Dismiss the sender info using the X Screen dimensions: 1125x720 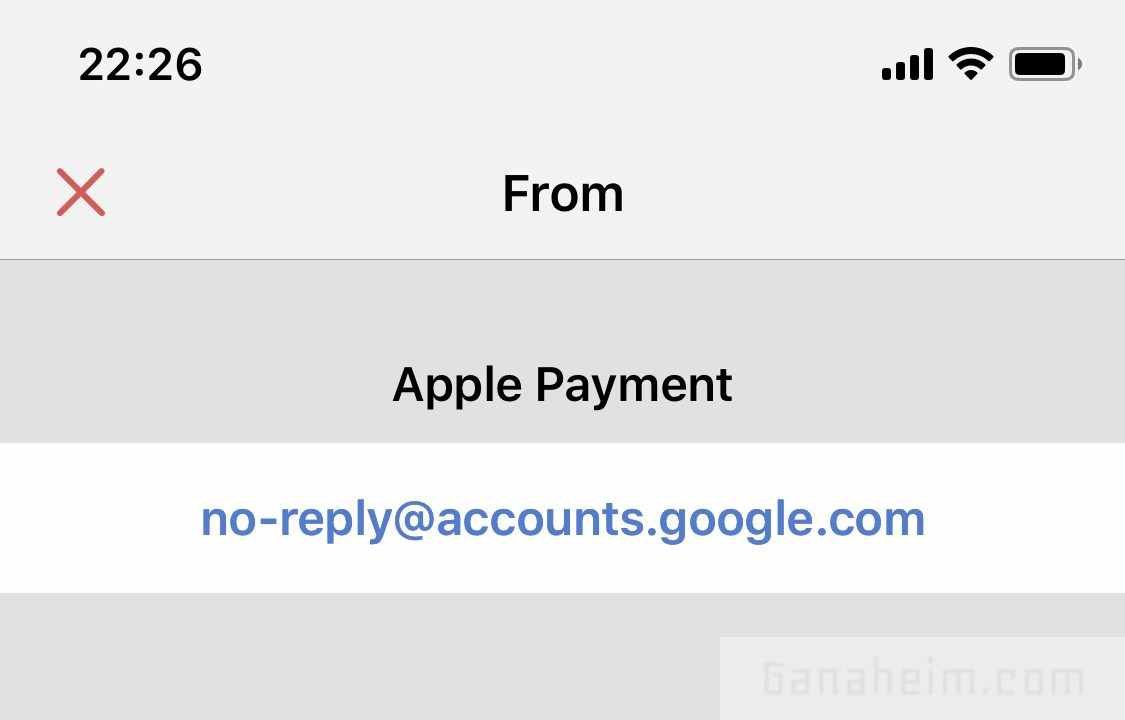tap(81, 192)
